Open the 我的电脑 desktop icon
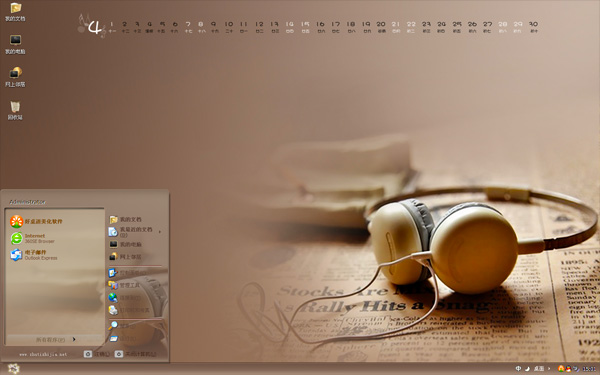This screenshot has height=375, width=600. [x=15, y=44]
